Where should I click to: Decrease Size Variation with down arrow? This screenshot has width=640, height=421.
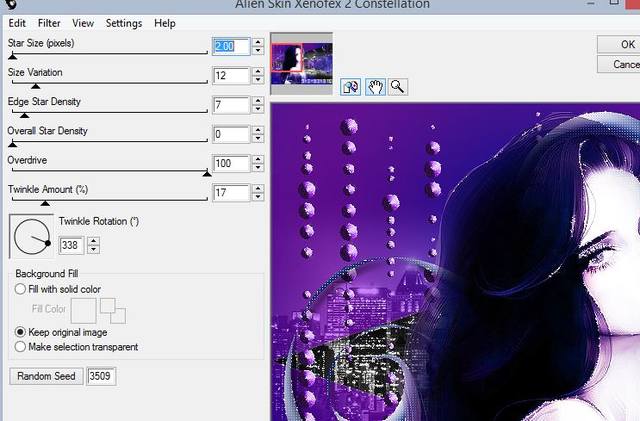(x=258, y=80)
